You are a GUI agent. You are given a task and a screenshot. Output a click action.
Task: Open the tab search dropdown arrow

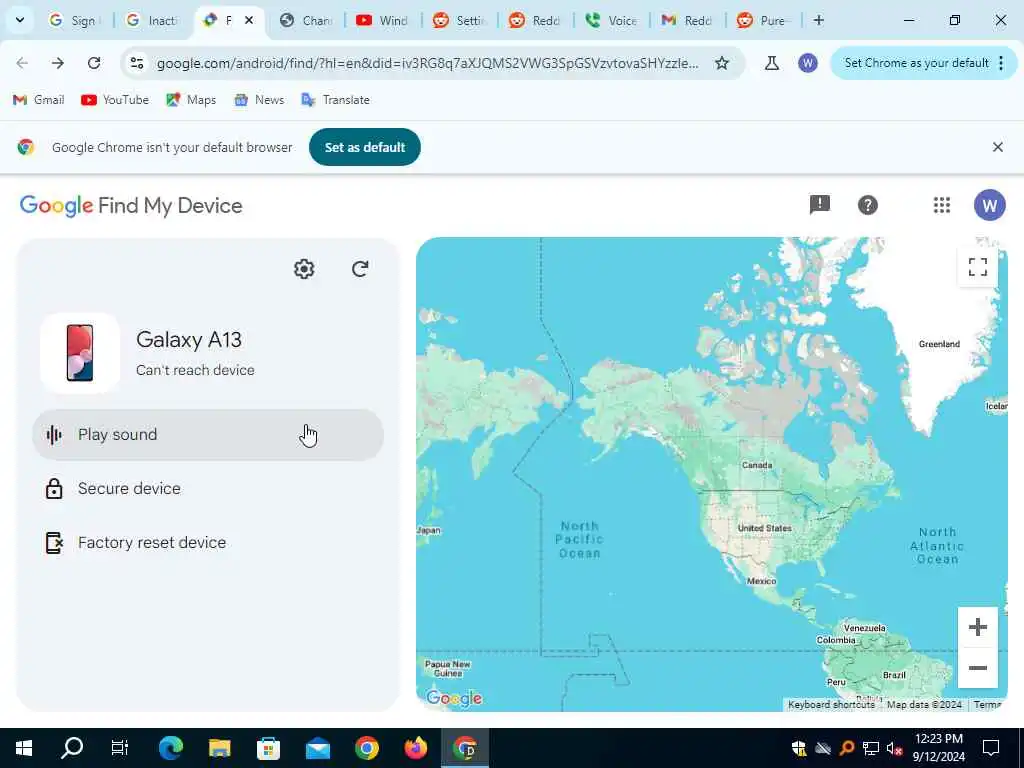(x=20, y=20)
